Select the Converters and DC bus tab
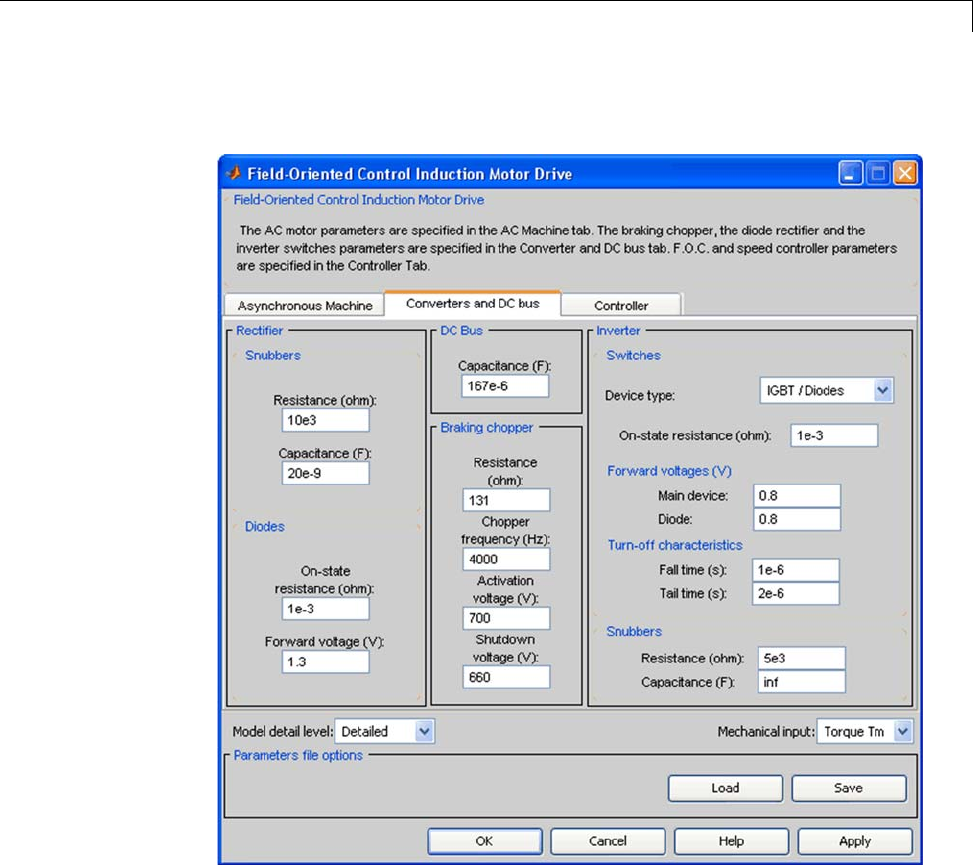Screen dimensions: 973x865 473,303
